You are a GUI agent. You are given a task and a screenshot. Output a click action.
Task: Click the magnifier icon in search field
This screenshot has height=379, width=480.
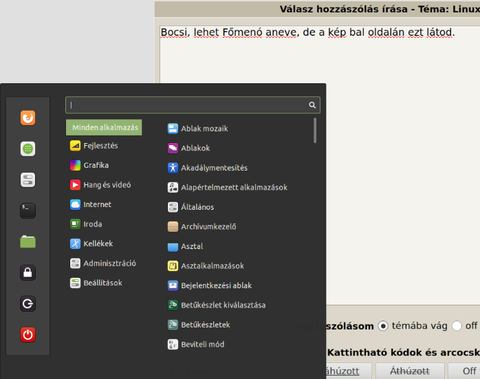(x=312, y=105)
